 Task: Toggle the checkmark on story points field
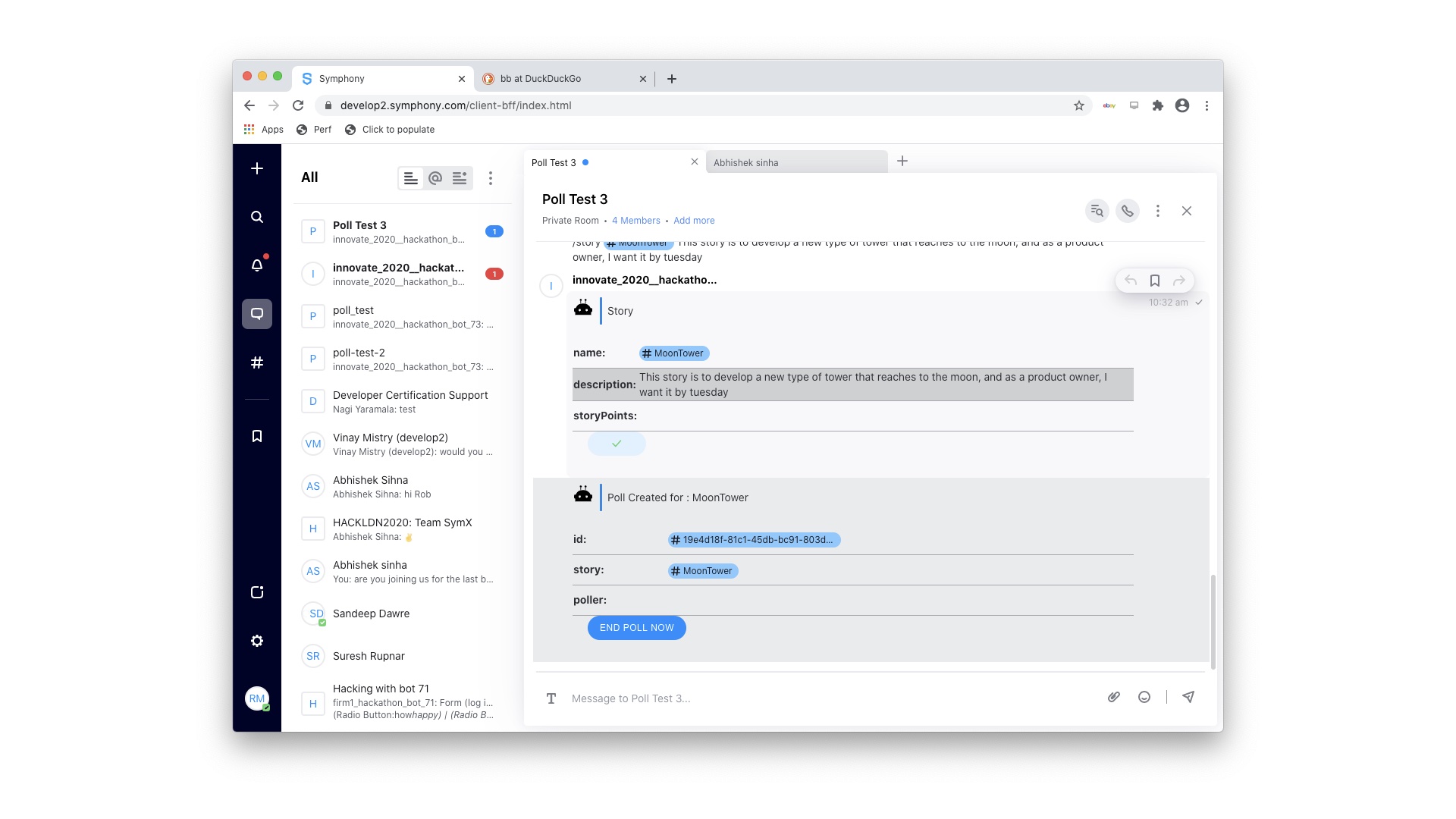coord(617,443)
